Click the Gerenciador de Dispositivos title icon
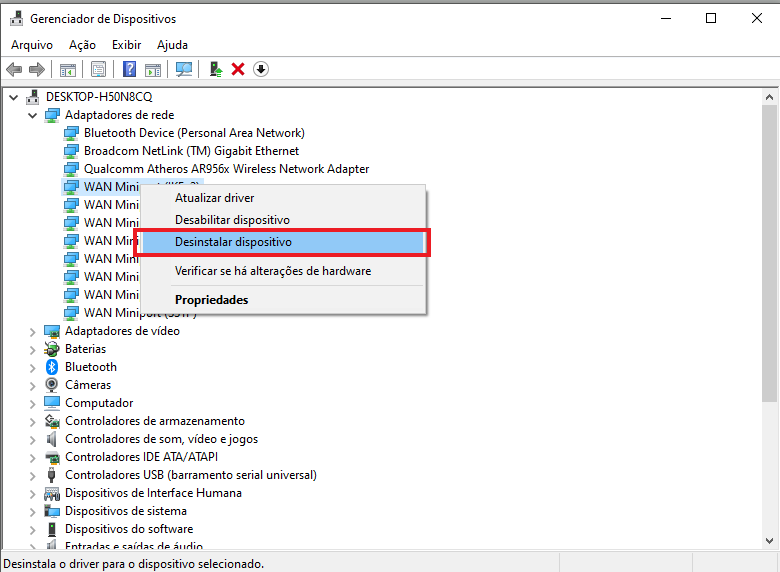The image size is (780, 572). point(16,18)
